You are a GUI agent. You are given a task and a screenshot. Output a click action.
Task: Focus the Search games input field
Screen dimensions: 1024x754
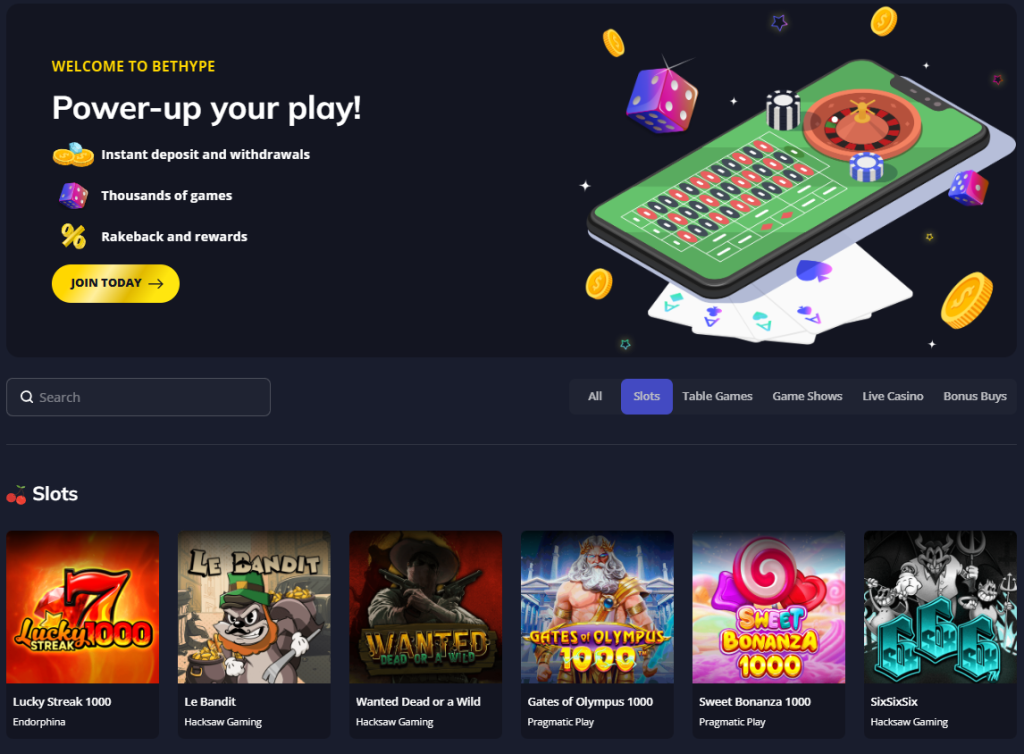coord(138,397)
